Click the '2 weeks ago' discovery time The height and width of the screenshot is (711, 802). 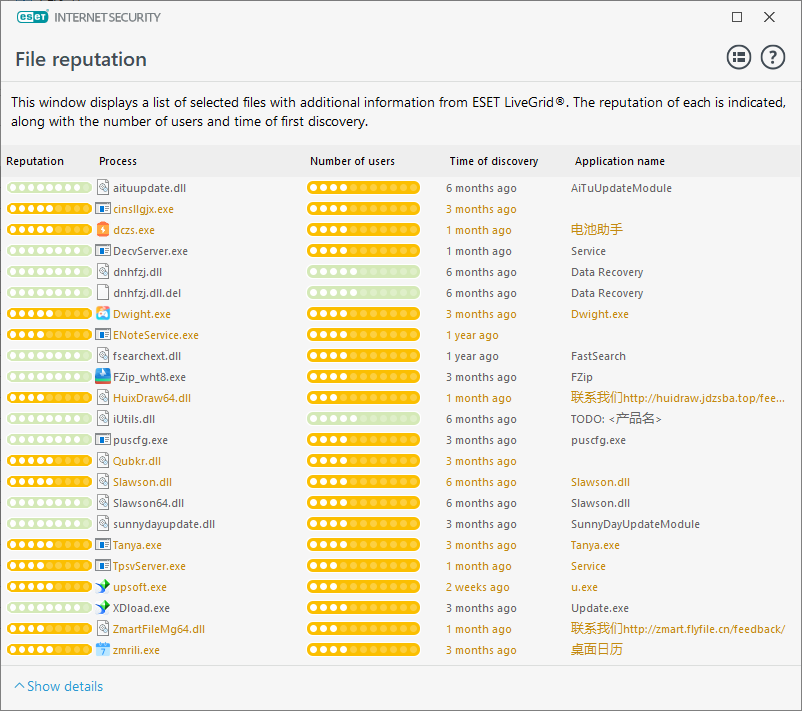click(x=477, y=587)
